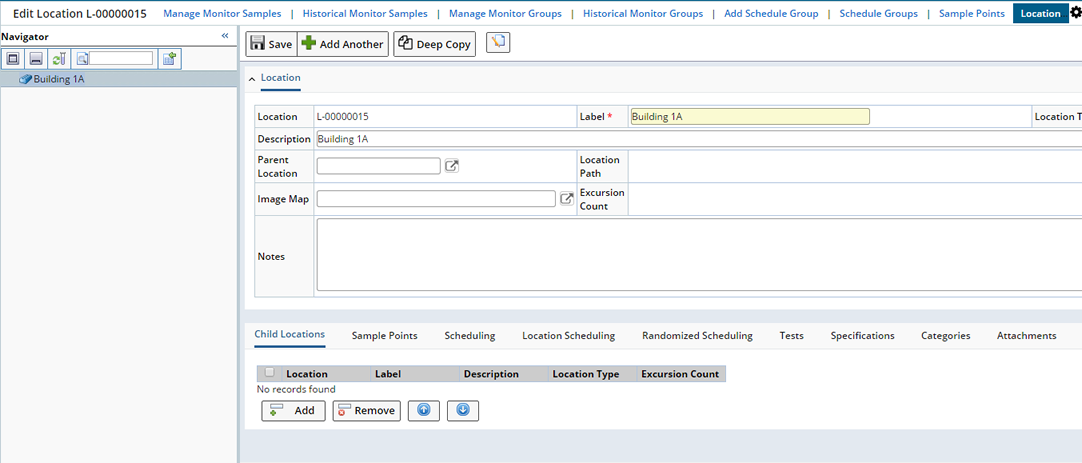The height and width of the screenshot is (463, 1082).
Task: Move child location down with arrow button
Action: click(x=463, y=411)
